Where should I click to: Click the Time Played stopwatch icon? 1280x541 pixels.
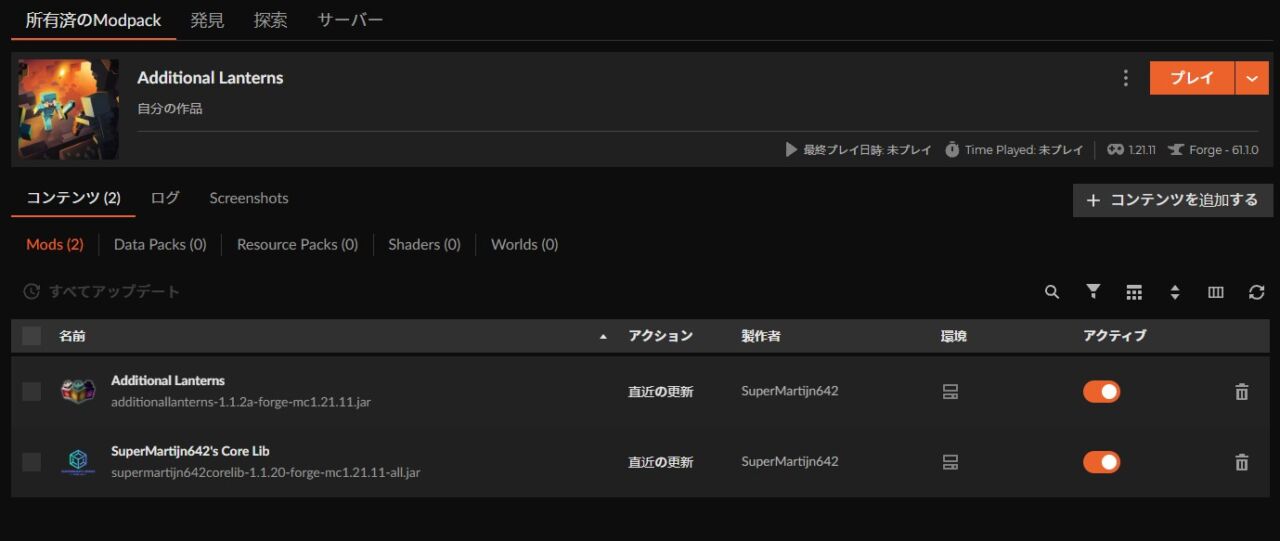(x=952, y=149)
